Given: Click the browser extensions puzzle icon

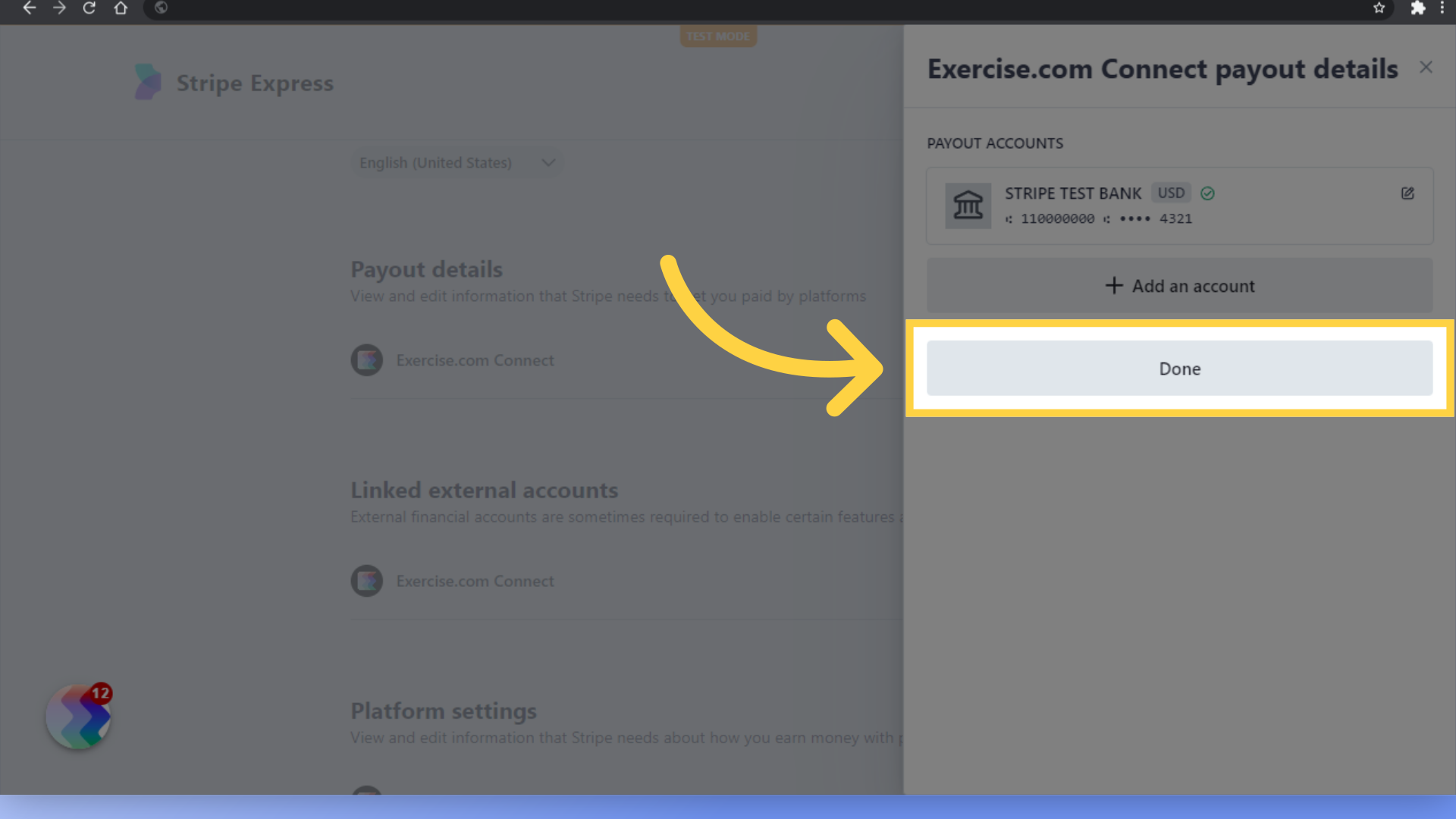Looking at the screenshot, I should 1417,8.
